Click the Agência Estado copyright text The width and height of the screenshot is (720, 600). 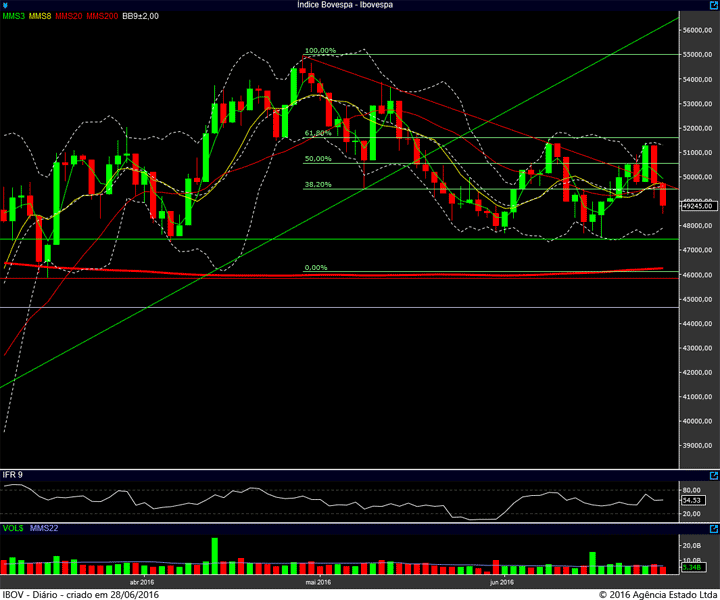click(659, 595)
